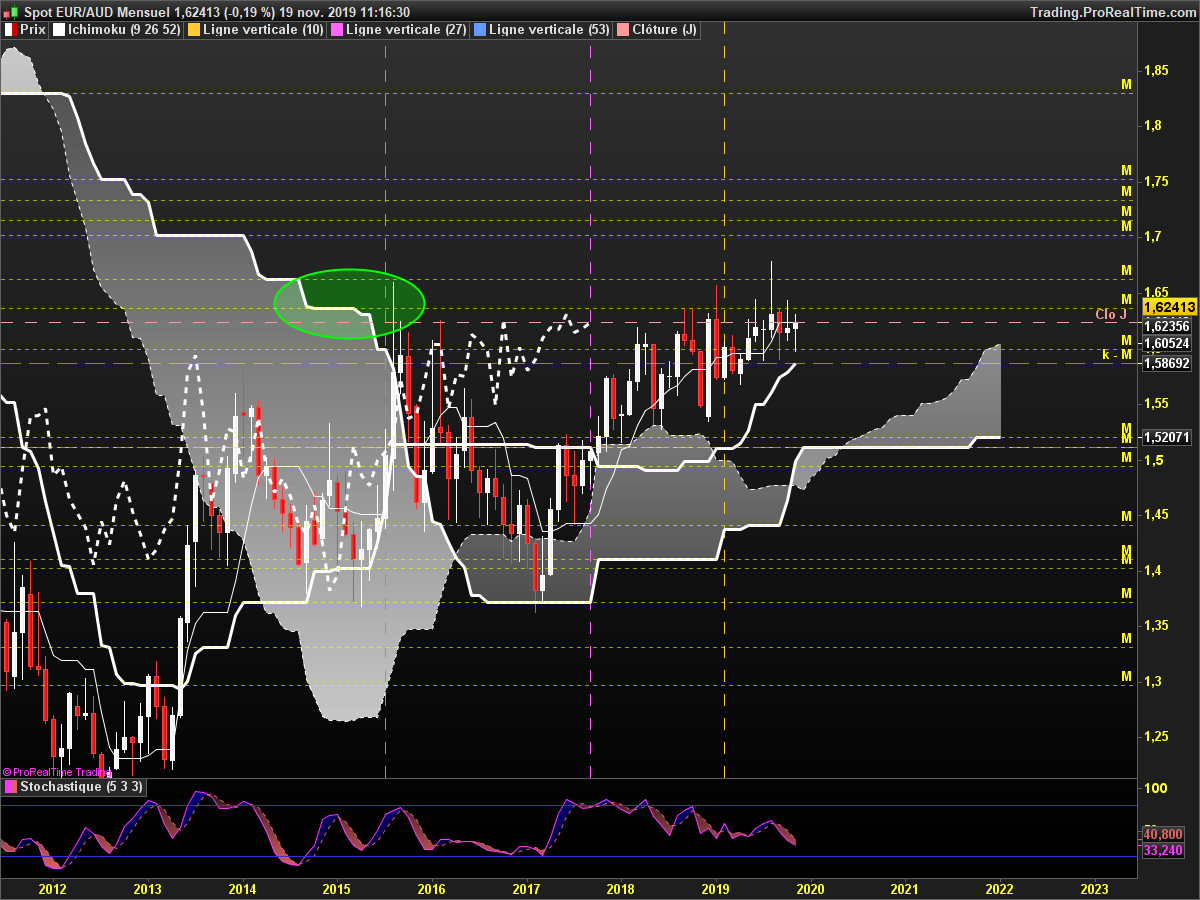Click the 1,58692 price label

[x=1167, y=363]
